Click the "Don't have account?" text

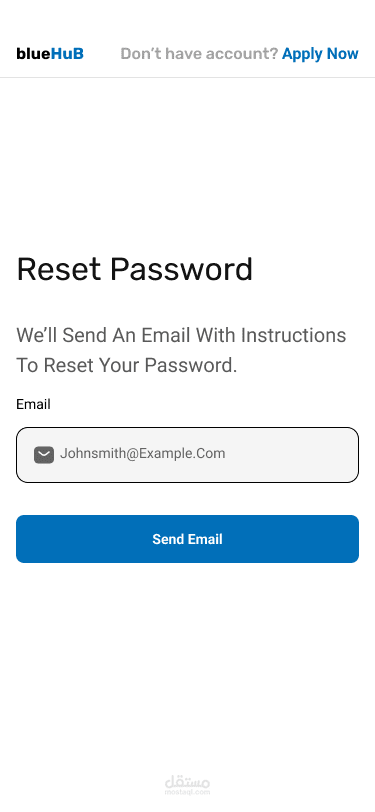point(199,54)
